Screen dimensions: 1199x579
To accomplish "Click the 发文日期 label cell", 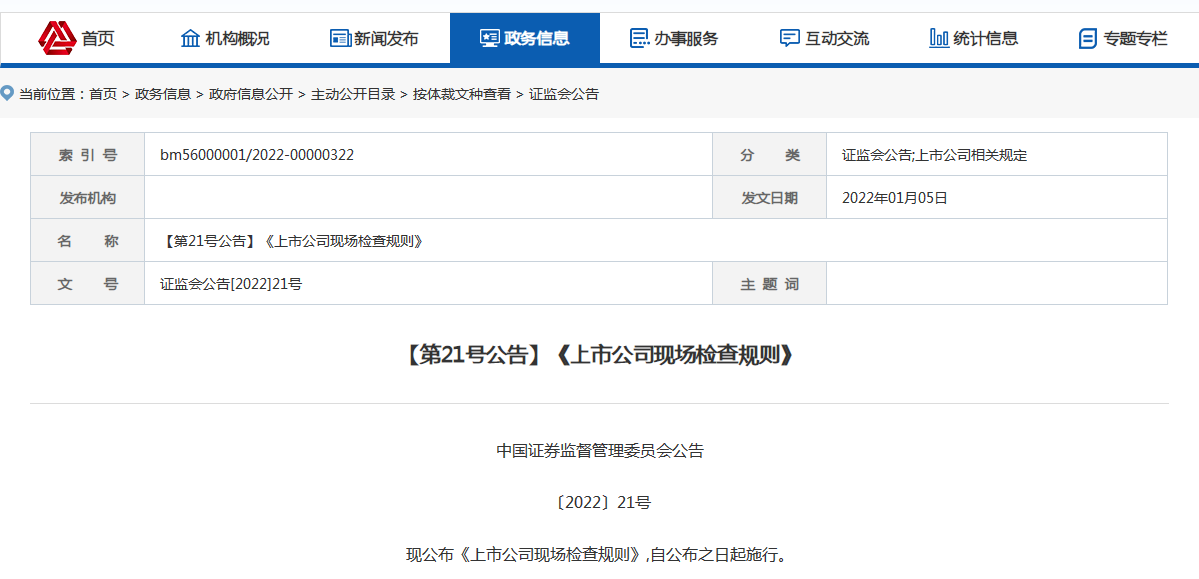I will pos(769,198).
